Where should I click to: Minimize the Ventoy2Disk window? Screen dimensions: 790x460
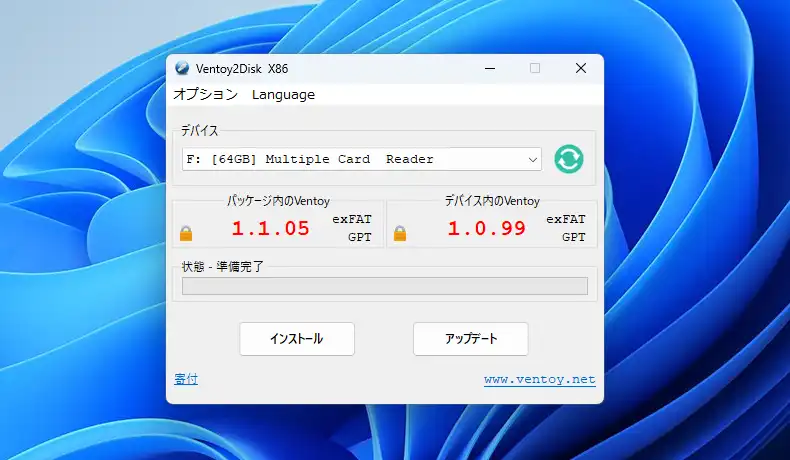(x=490, y=68)
